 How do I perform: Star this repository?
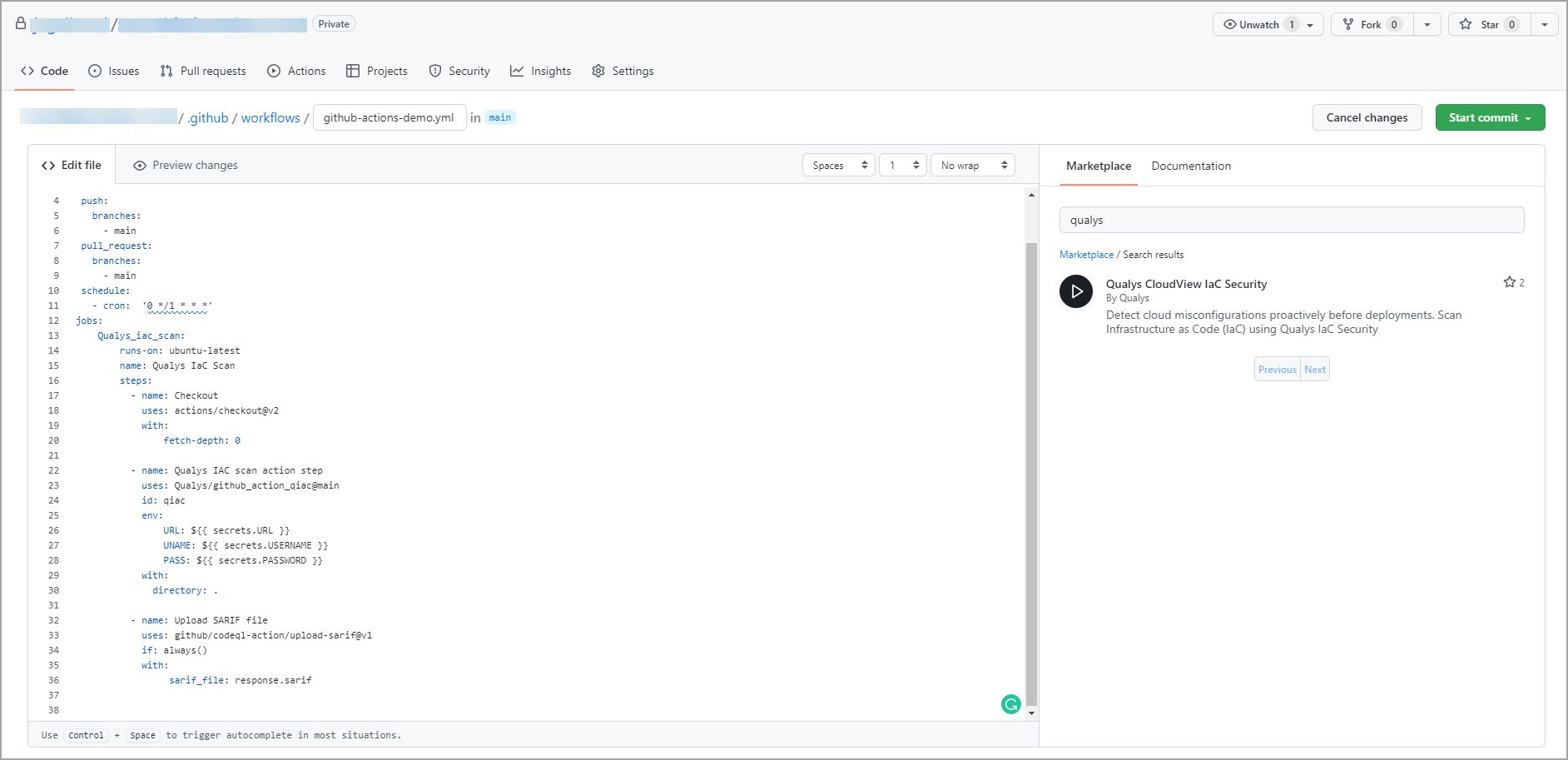pos(1488,24)
